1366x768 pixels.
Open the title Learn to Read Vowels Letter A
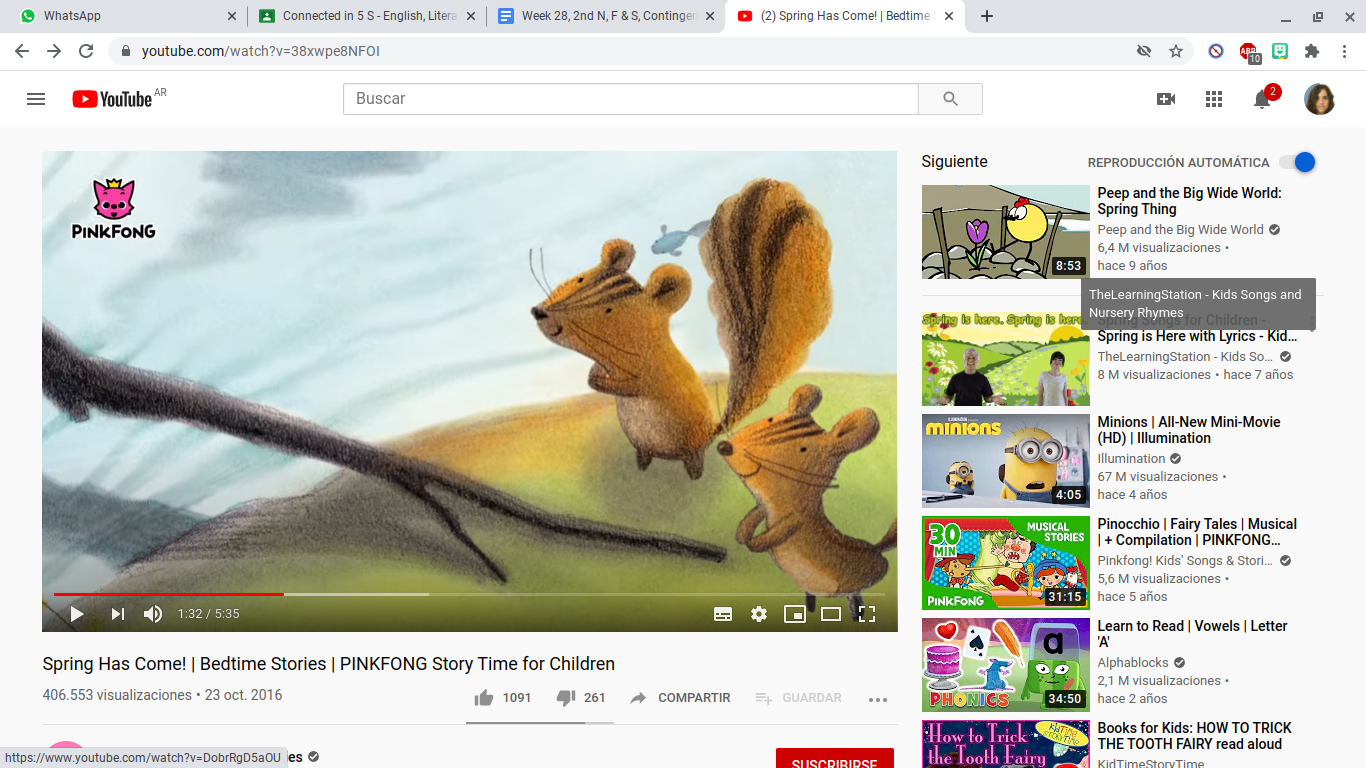1192,634
